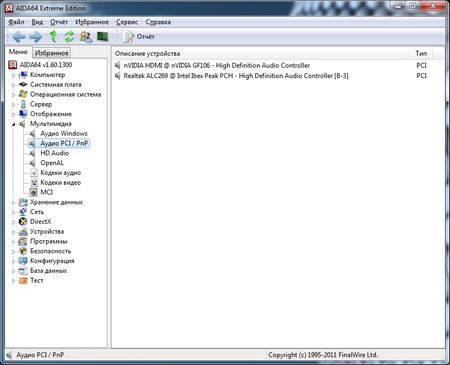The width and height of the screenshot is (450, 365).
Task: Expand the Операционная система node
Action: (14, 95)
